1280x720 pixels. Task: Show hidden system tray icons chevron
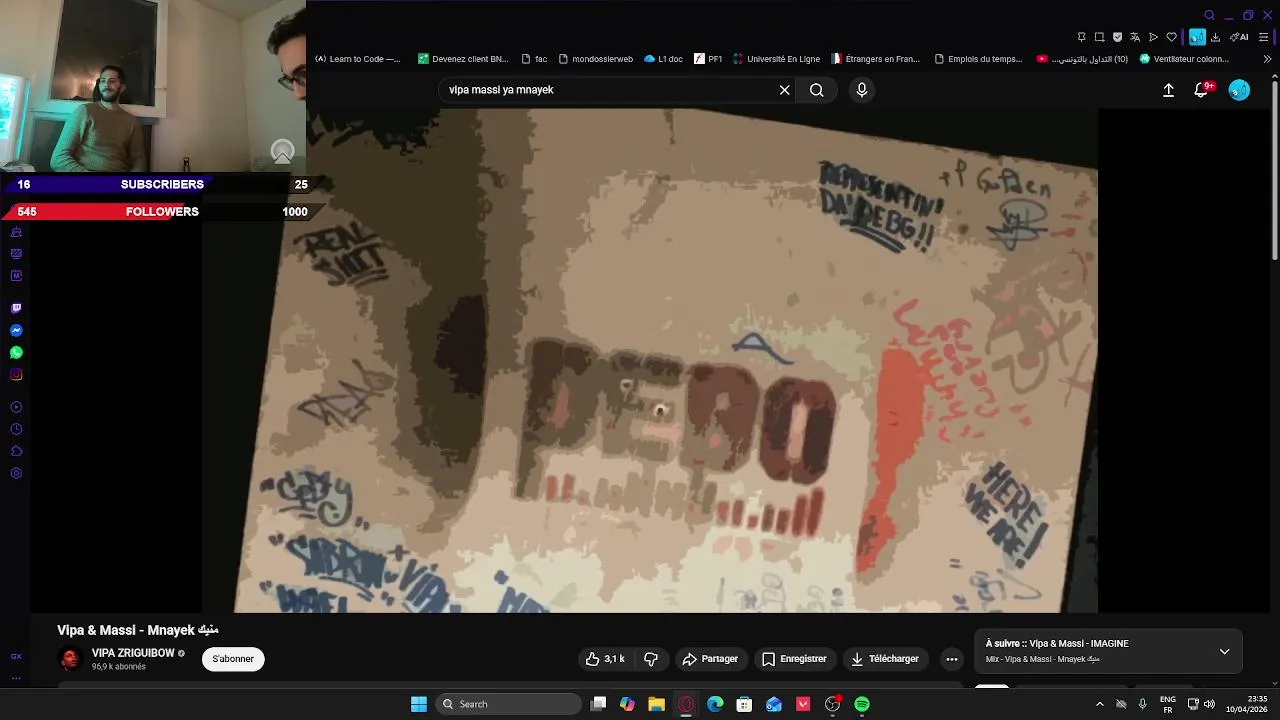click(1100, 704)
